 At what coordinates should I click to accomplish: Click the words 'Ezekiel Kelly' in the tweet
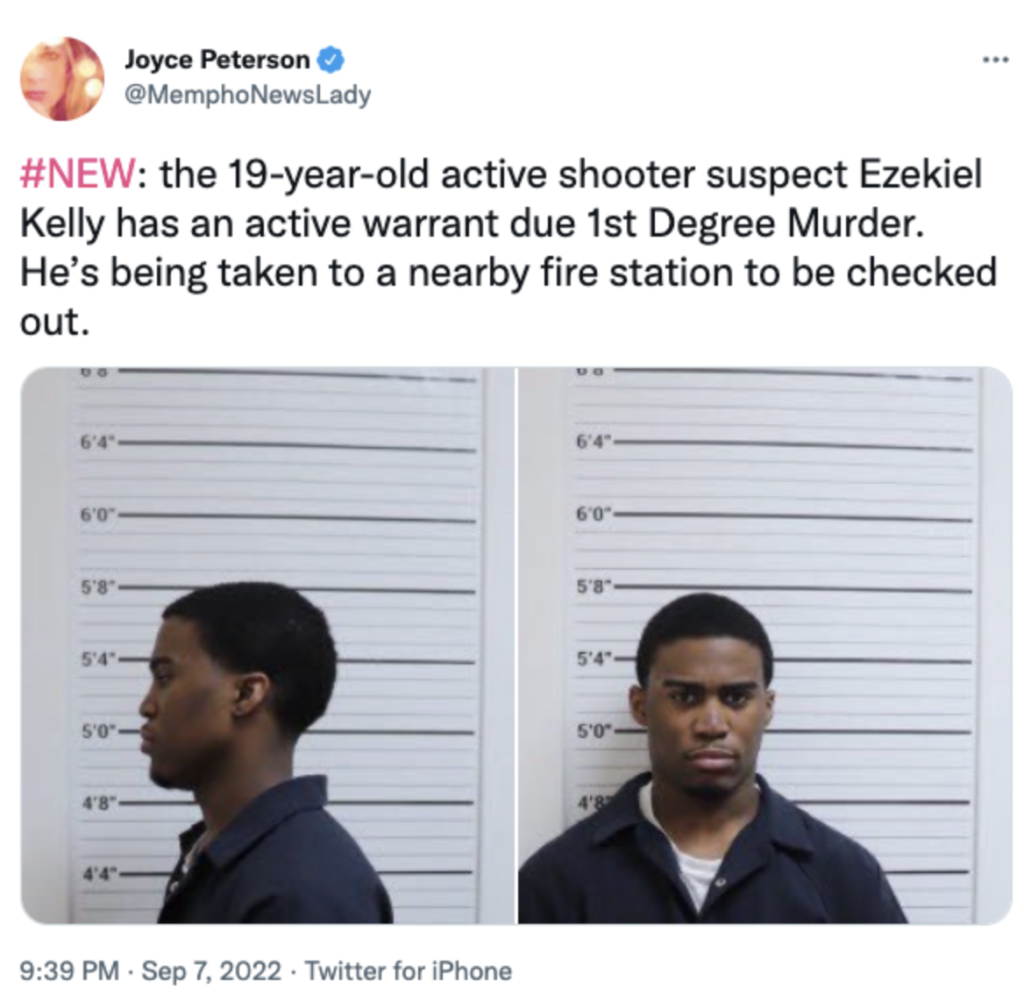[502, 199]
